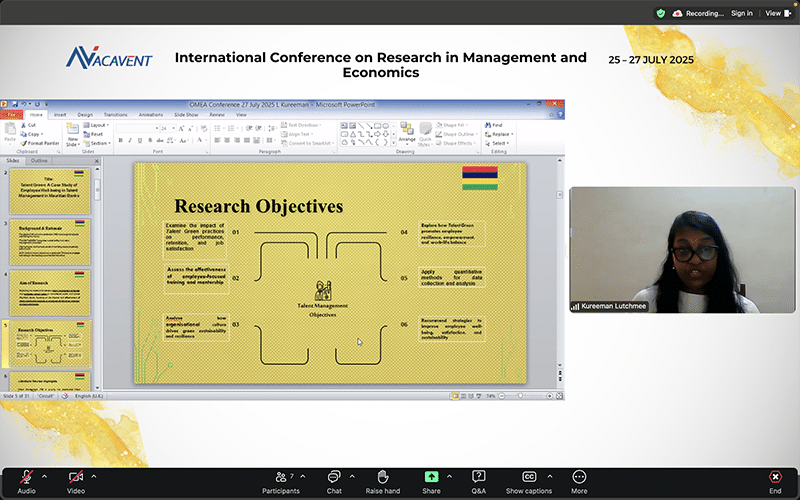Viewport: 800px width, 500px height.
Task: Click the Format Painter button
Action: (42, 143)
